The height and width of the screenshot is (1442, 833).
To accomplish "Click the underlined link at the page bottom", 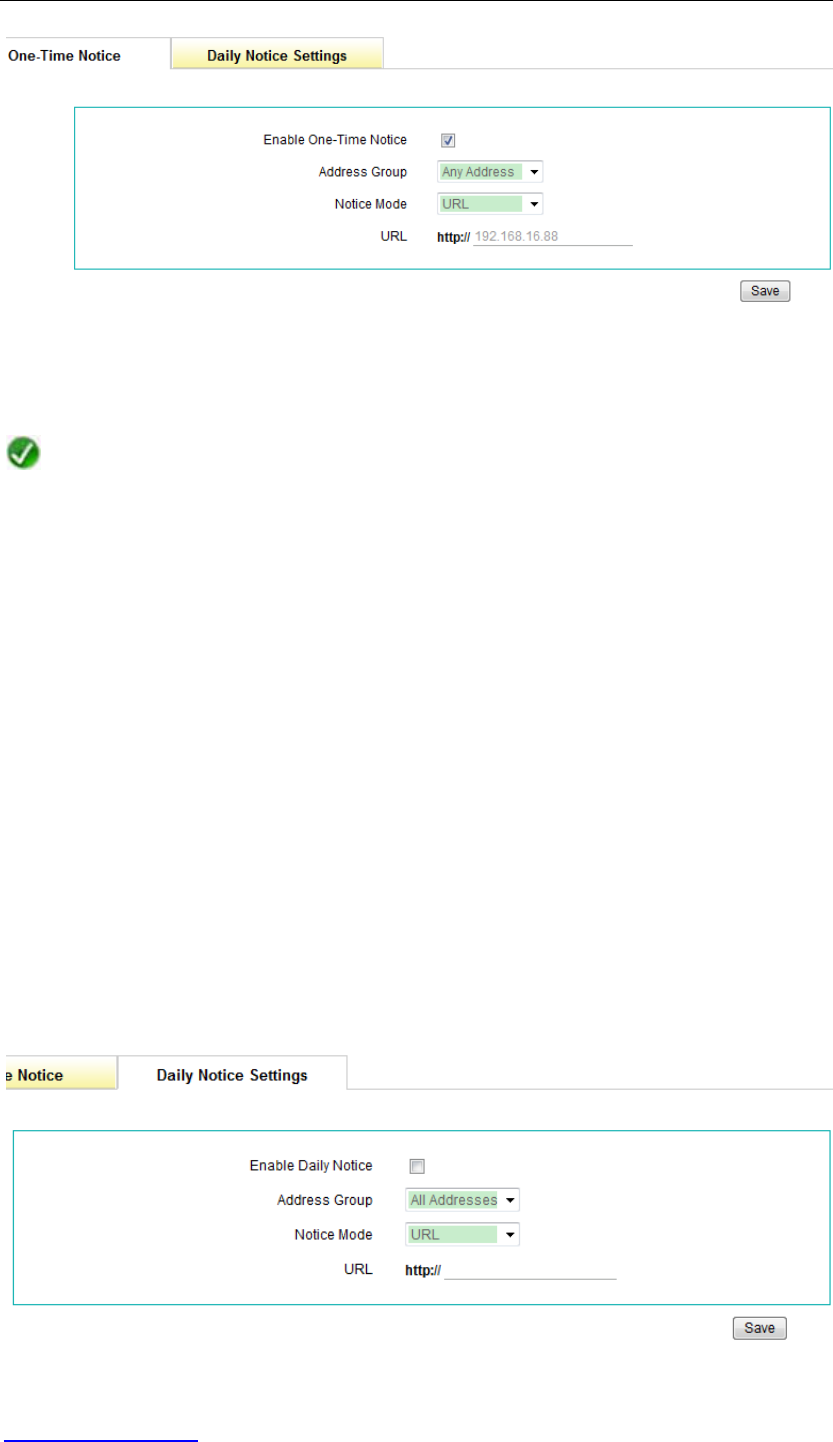I will pyautogui.click(x=100, y=1439).
